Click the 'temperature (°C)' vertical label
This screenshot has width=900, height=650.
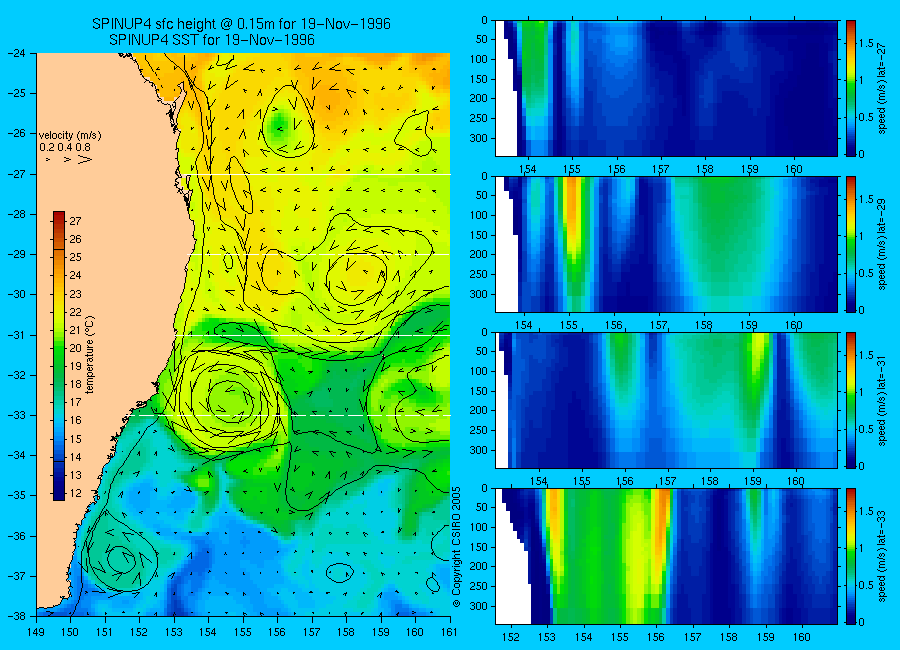[90, 355]
